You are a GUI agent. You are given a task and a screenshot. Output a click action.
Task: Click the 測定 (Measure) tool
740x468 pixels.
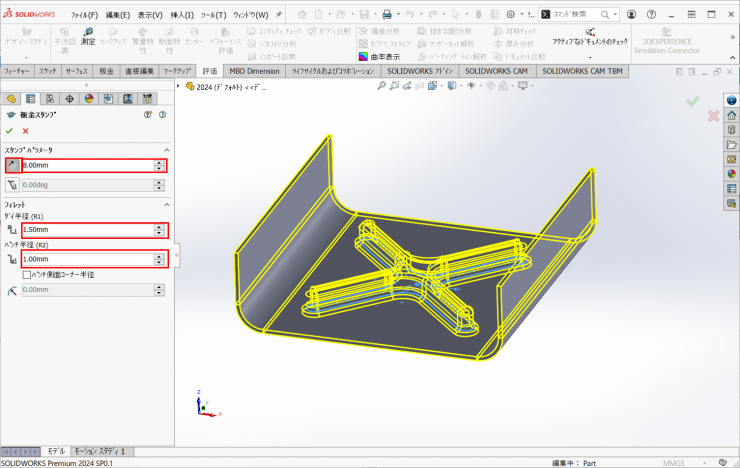tap(88, 35)
